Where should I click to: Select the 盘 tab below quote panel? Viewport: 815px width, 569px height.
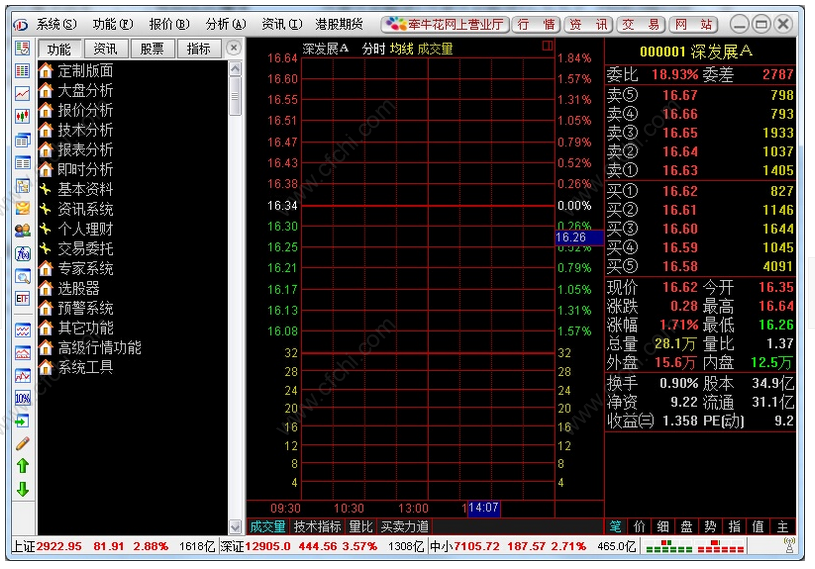pyautogui.click(x=687, y=526)
